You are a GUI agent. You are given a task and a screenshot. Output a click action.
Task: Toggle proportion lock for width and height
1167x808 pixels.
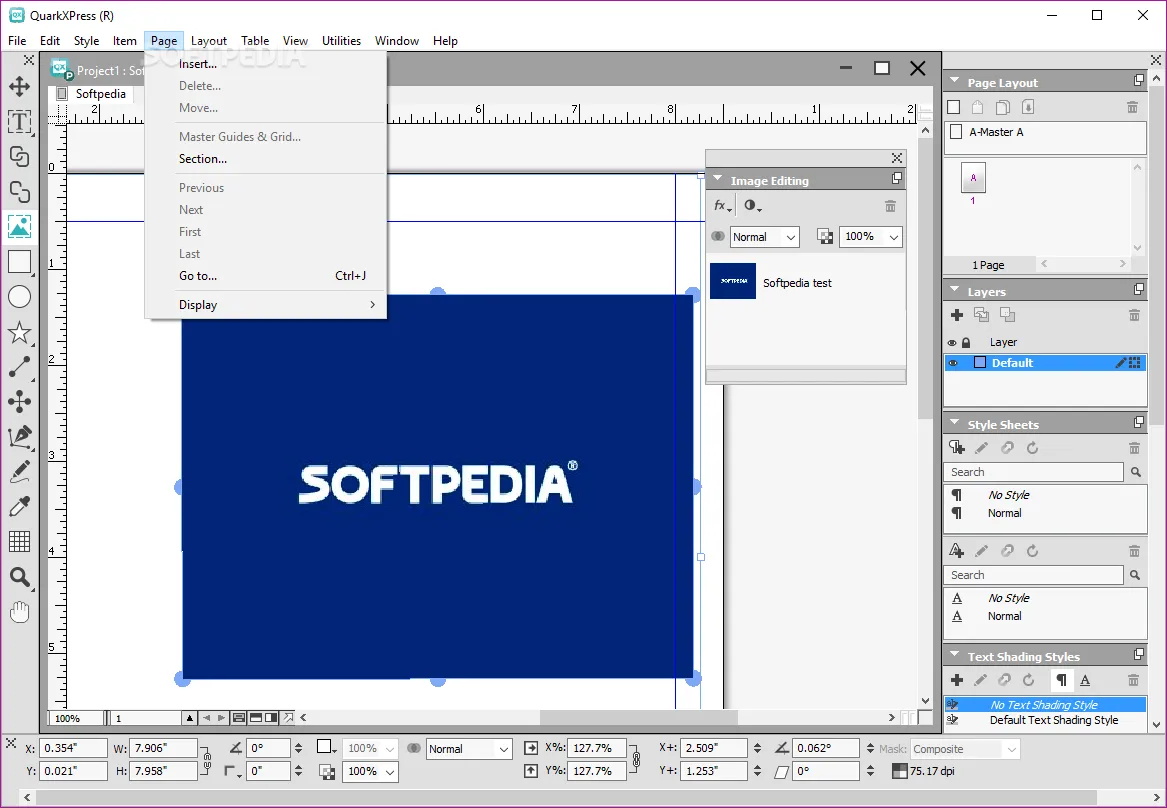207,760
